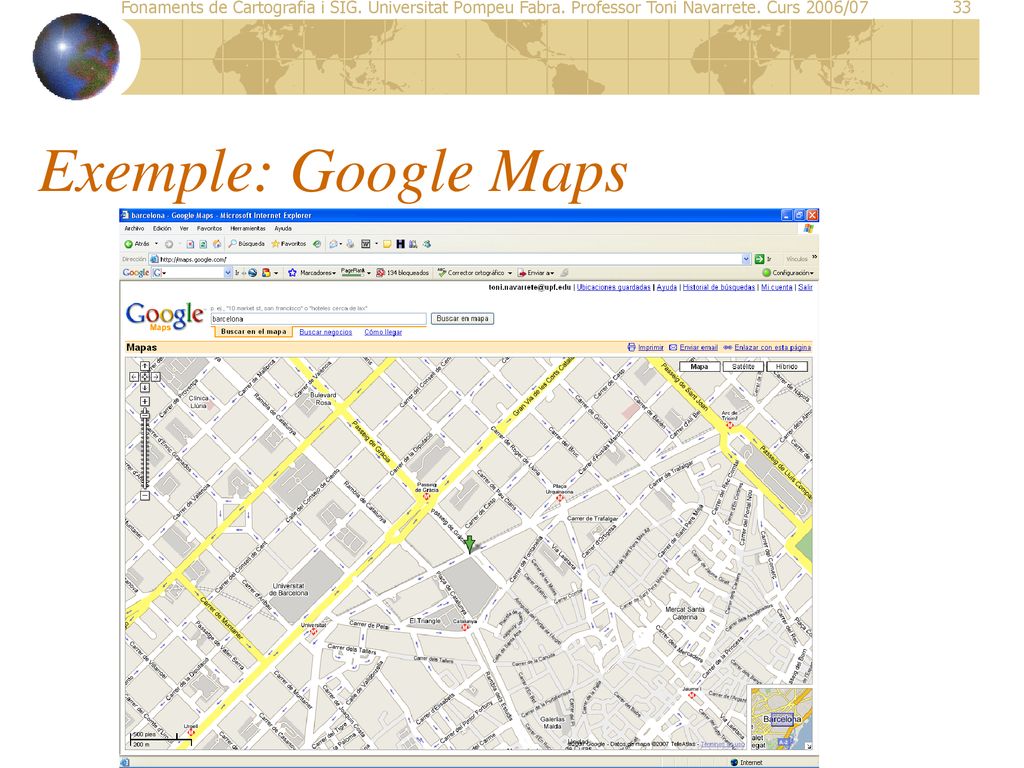Click the zoom slider handle

(x=145, y=415)
